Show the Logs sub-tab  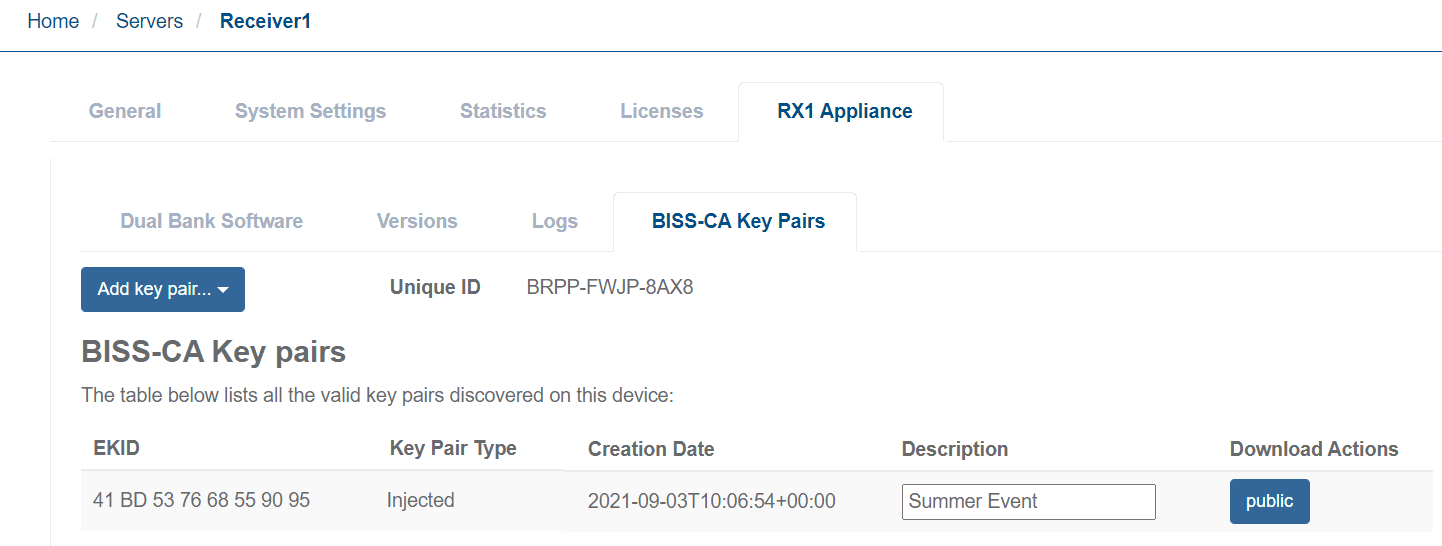(554, 222)
